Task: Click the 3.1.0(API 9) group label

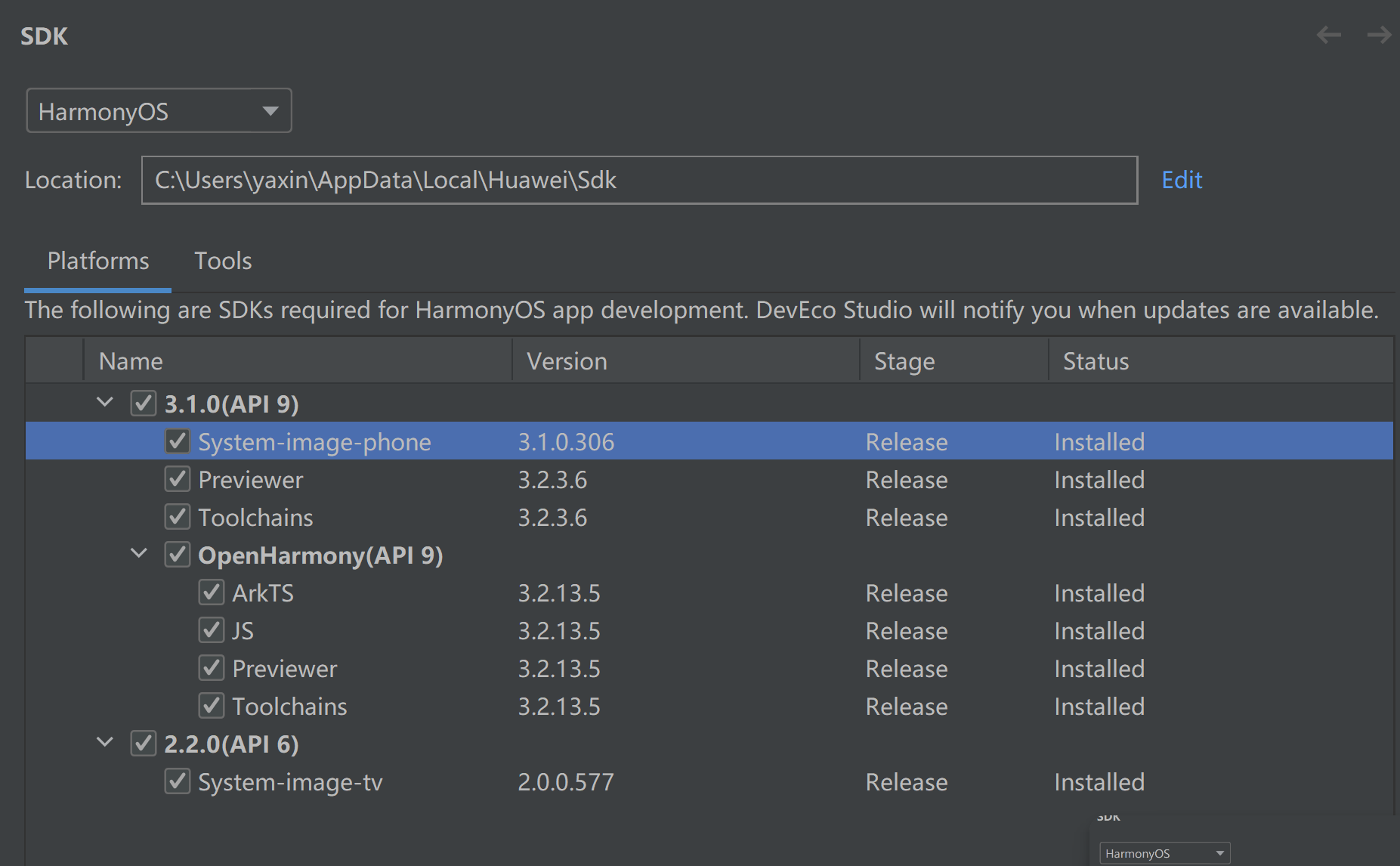Action: click(231, 404)
